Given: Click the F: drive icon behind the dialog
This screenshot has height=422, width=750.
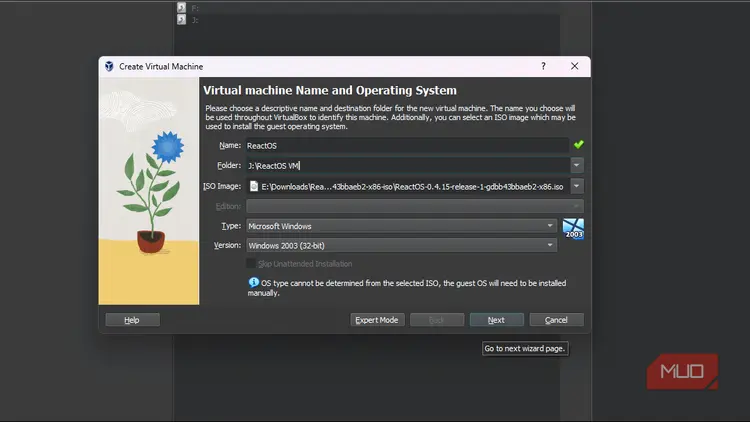Looking at the screenshot, I should (181, 7).
